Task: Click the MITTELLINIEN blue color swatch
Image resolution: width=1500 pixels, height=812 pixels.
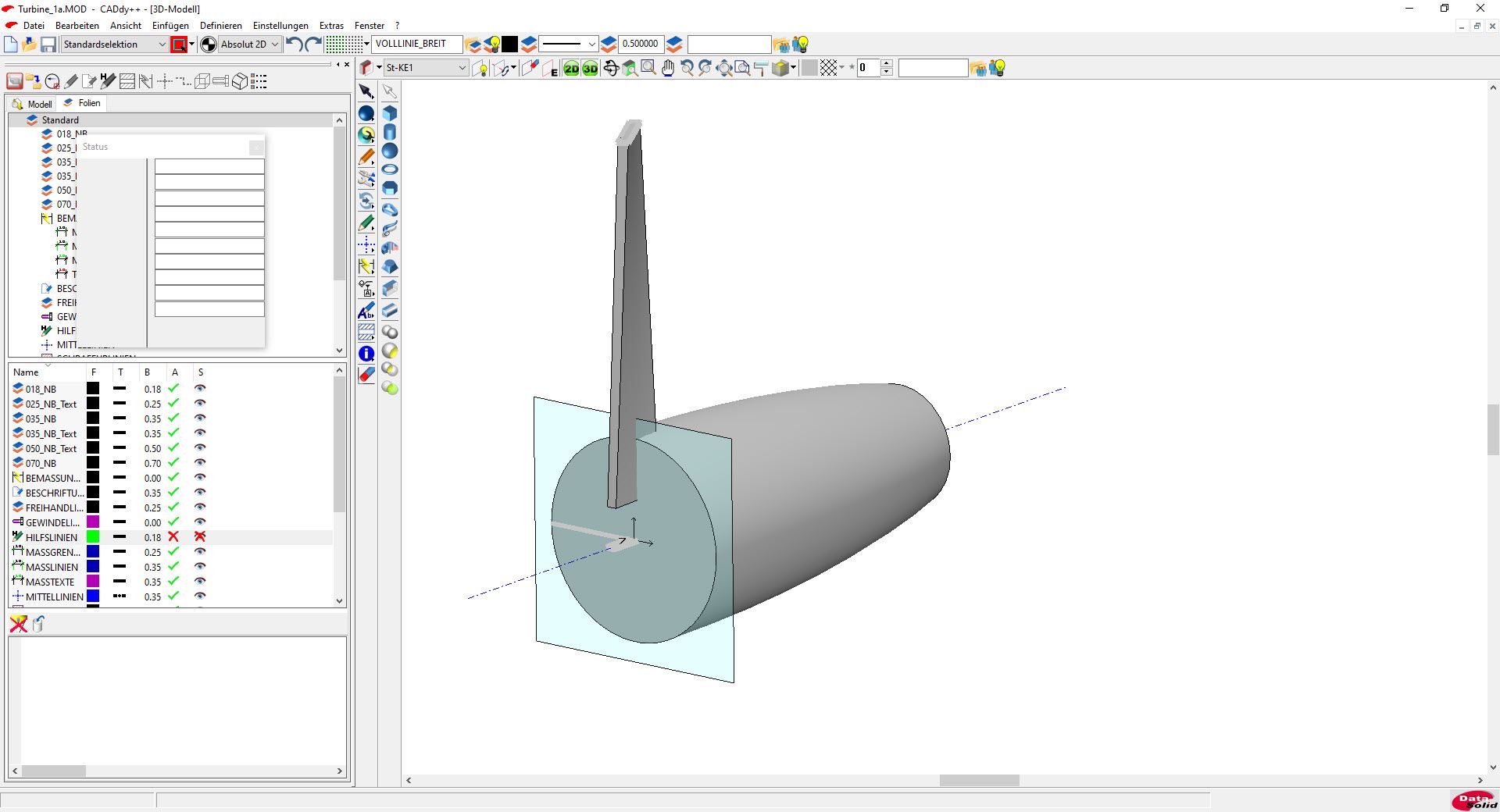Action: click(x=93, y=597)
